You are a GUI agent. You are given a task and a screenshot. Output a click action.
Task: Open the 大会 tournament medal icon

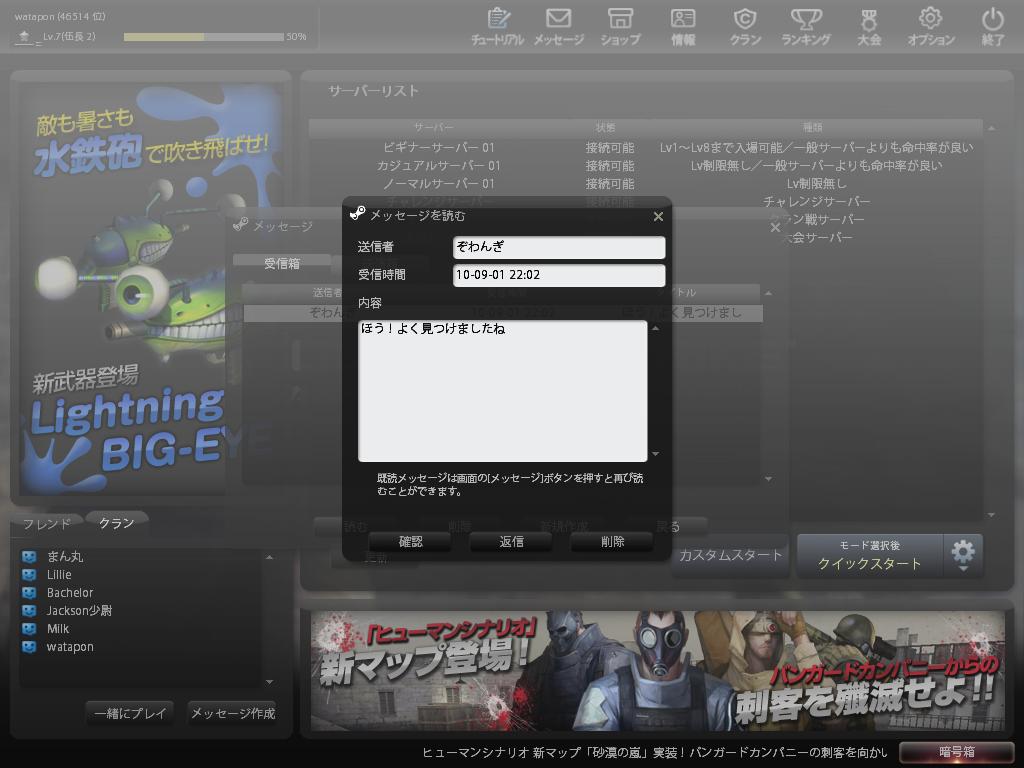coord(869,26)
